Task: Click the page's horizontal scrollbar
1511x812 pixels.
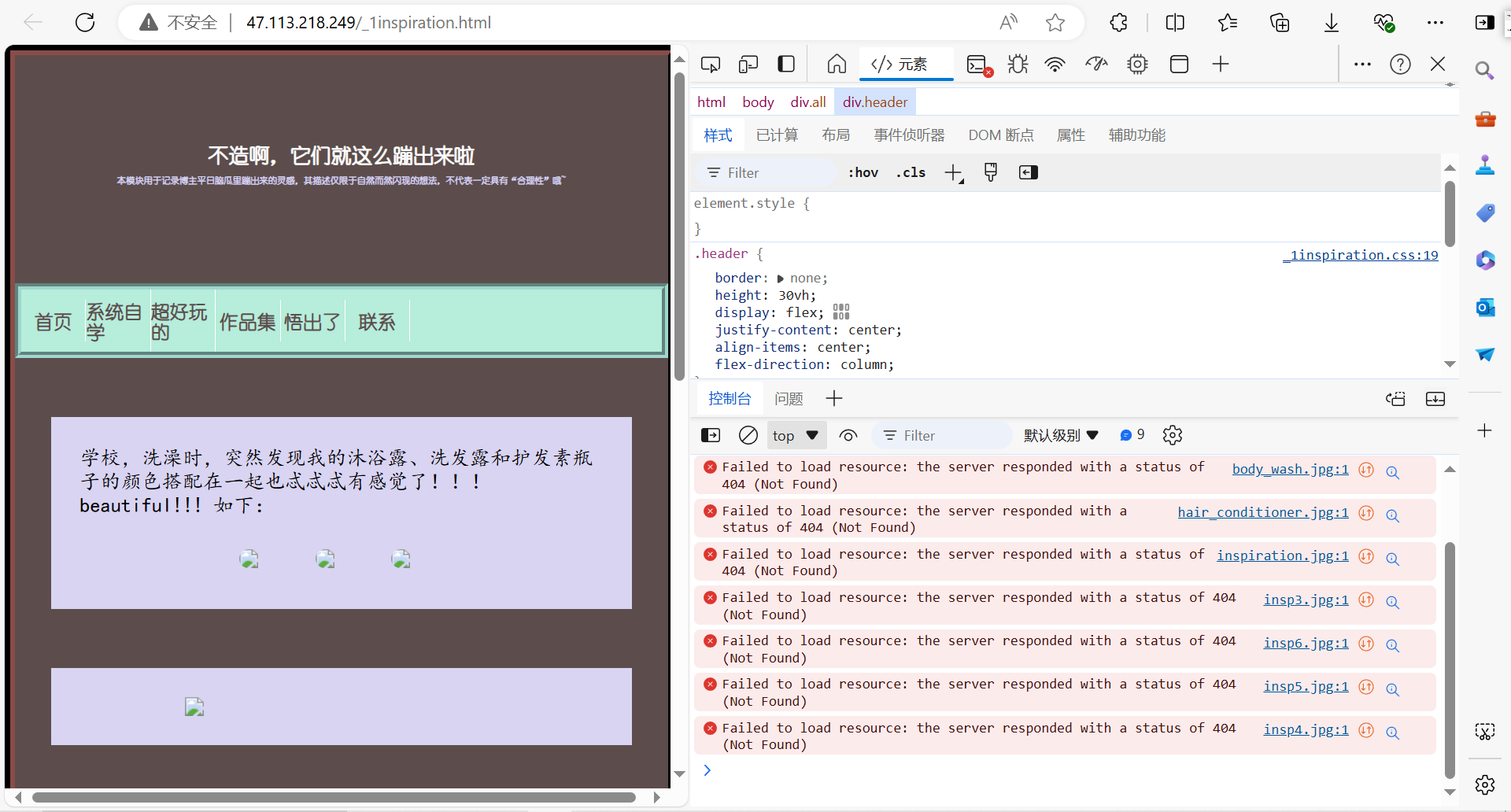Action: (334, 798)
